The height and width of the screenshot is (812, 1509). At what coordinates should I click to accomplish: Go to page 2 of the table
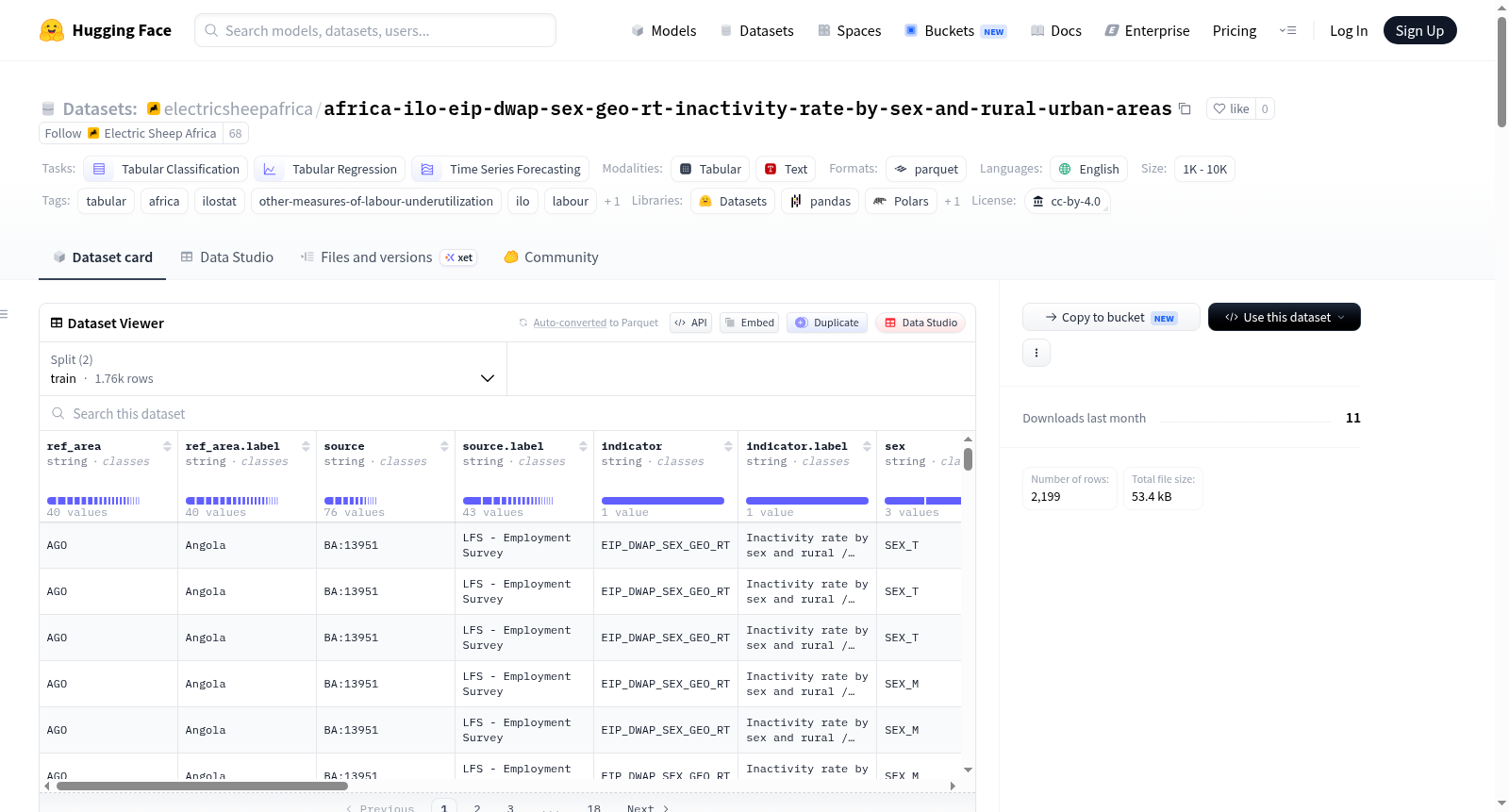click(477, 808)
